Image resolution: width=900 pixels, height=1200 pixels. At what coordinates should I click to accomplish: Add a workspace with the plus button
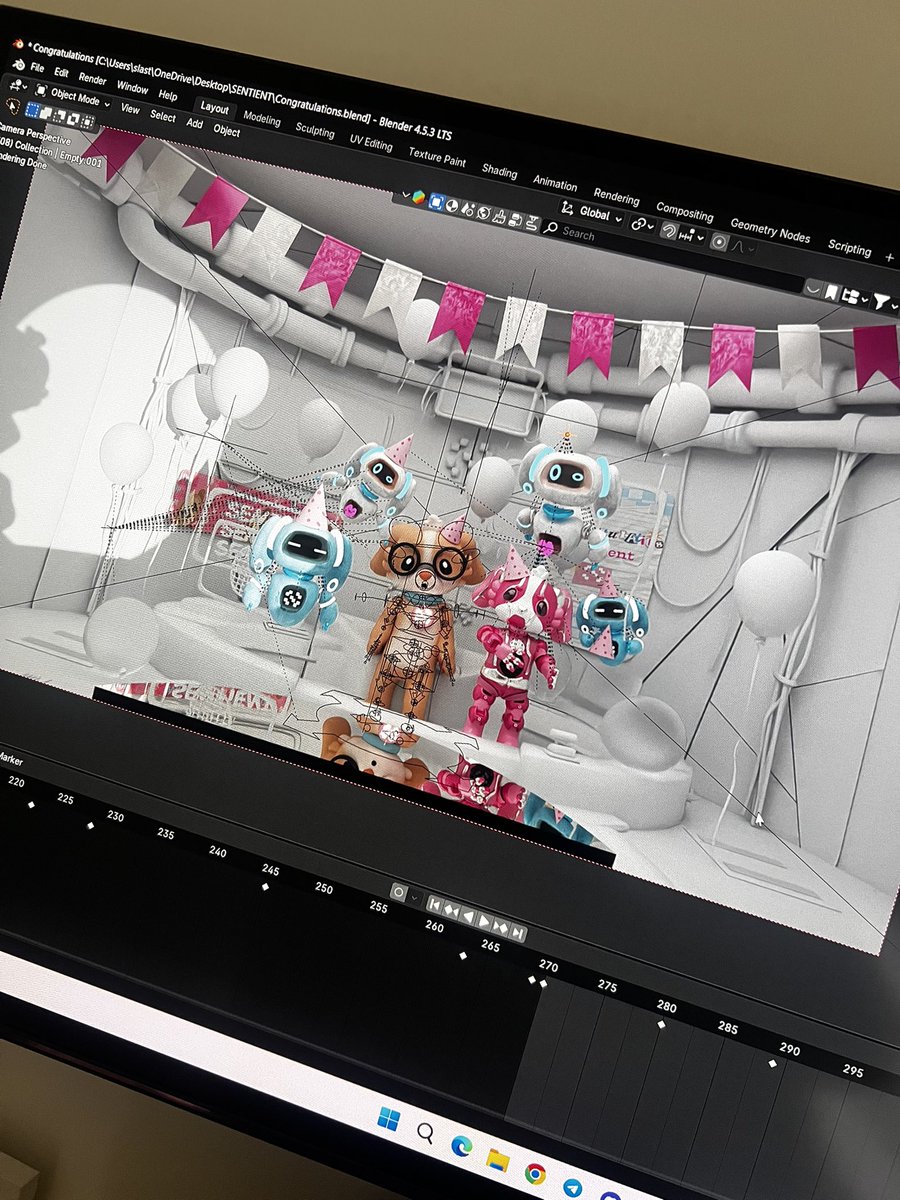point(888,257)
